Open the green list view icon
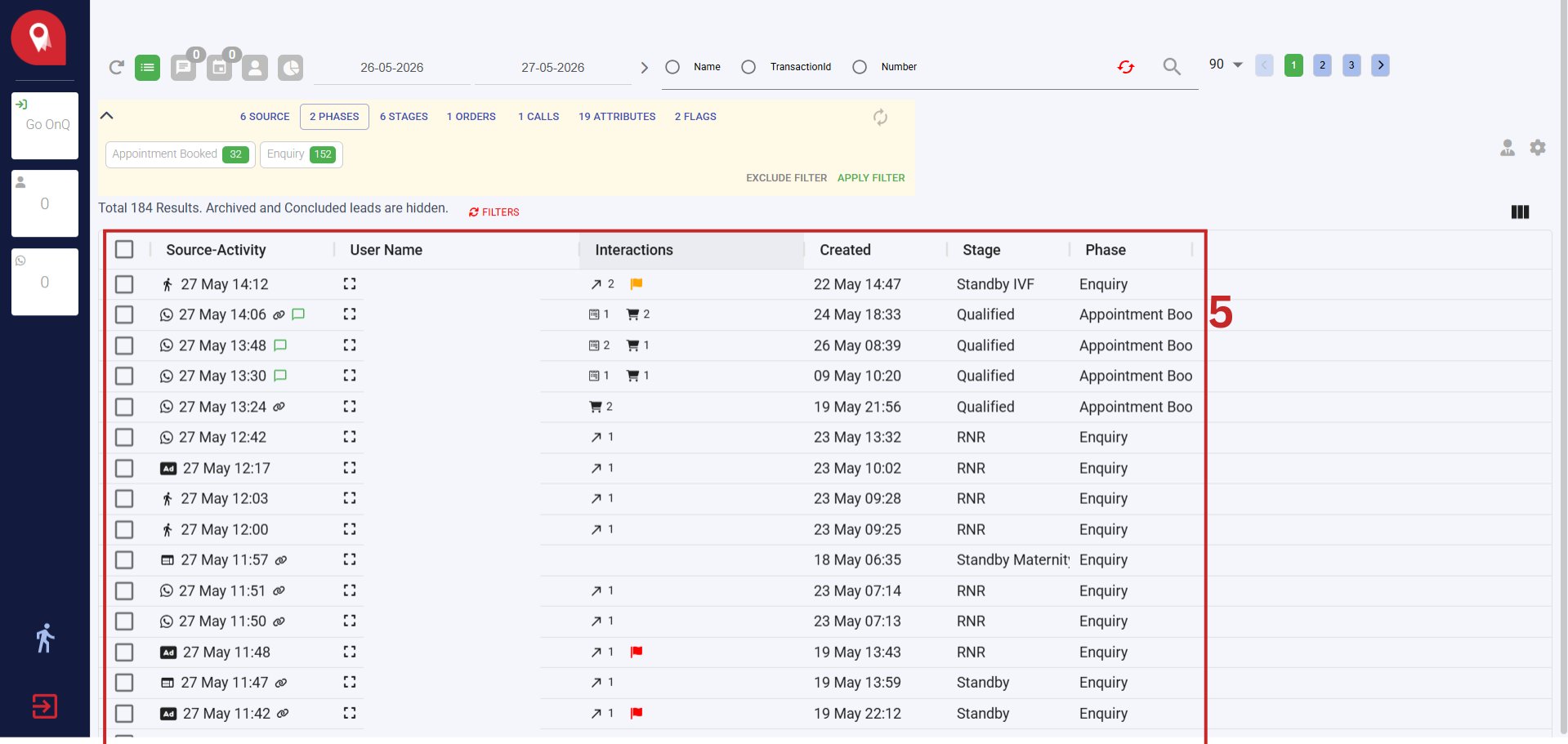1568x744 pixels. pos(147,67)
